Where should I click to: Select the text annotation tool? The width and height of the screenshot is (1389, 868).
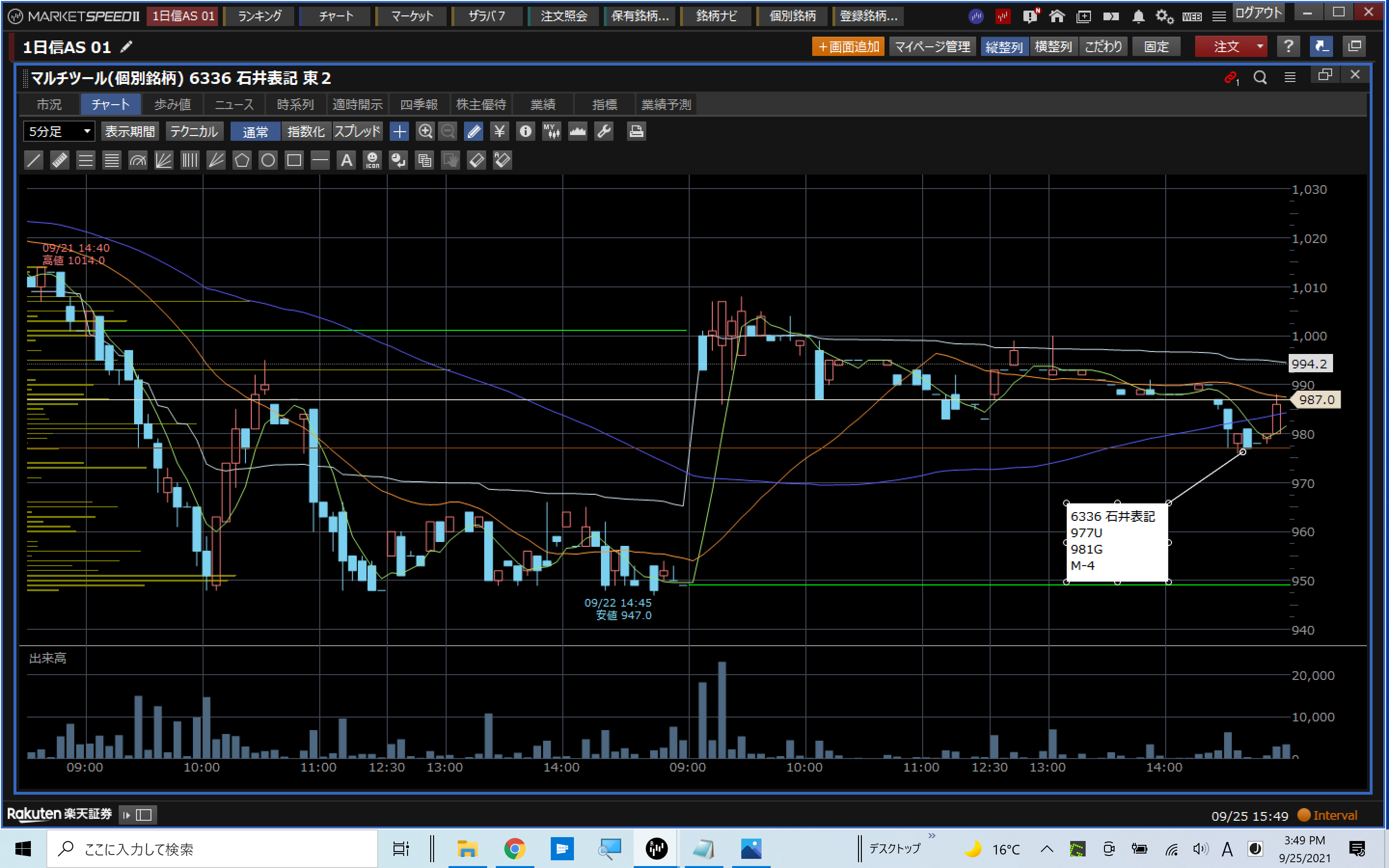[x=346, y=160]
